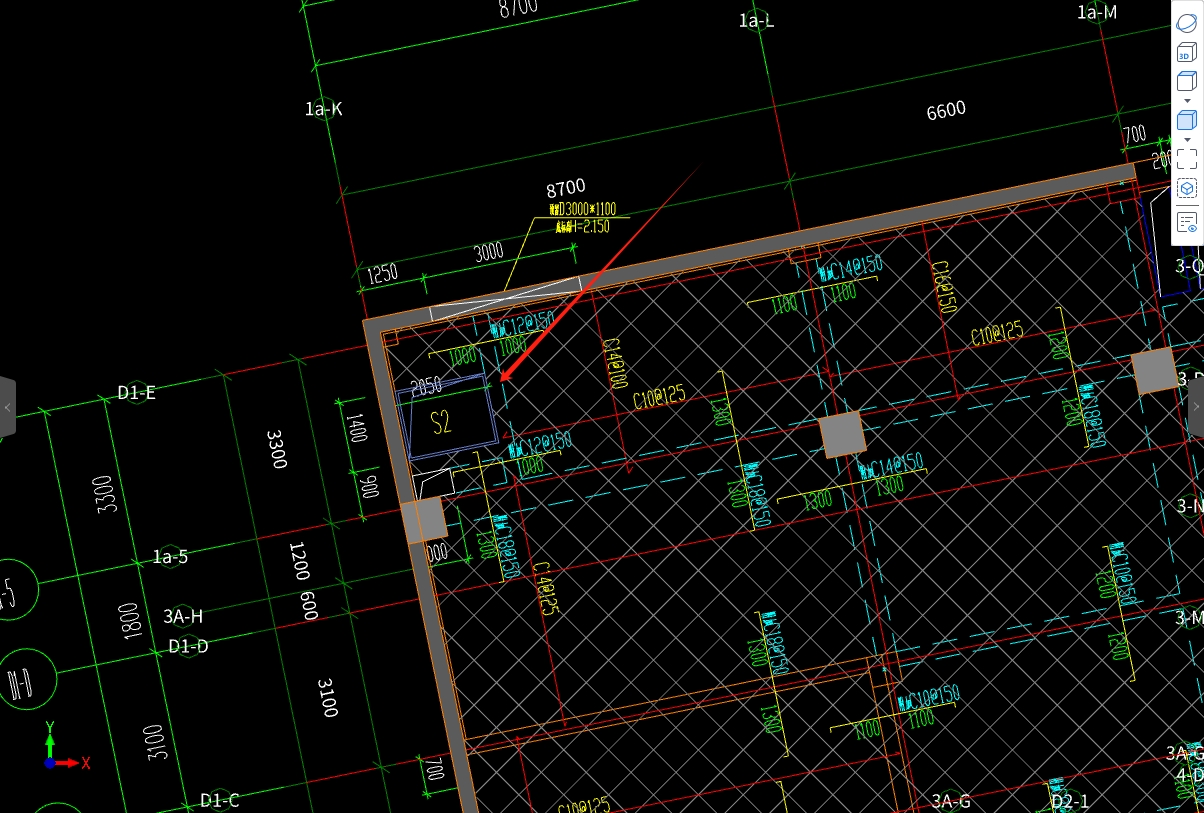Select axis label 1a-M
1204x813 pixels.
pos(1097,12)
